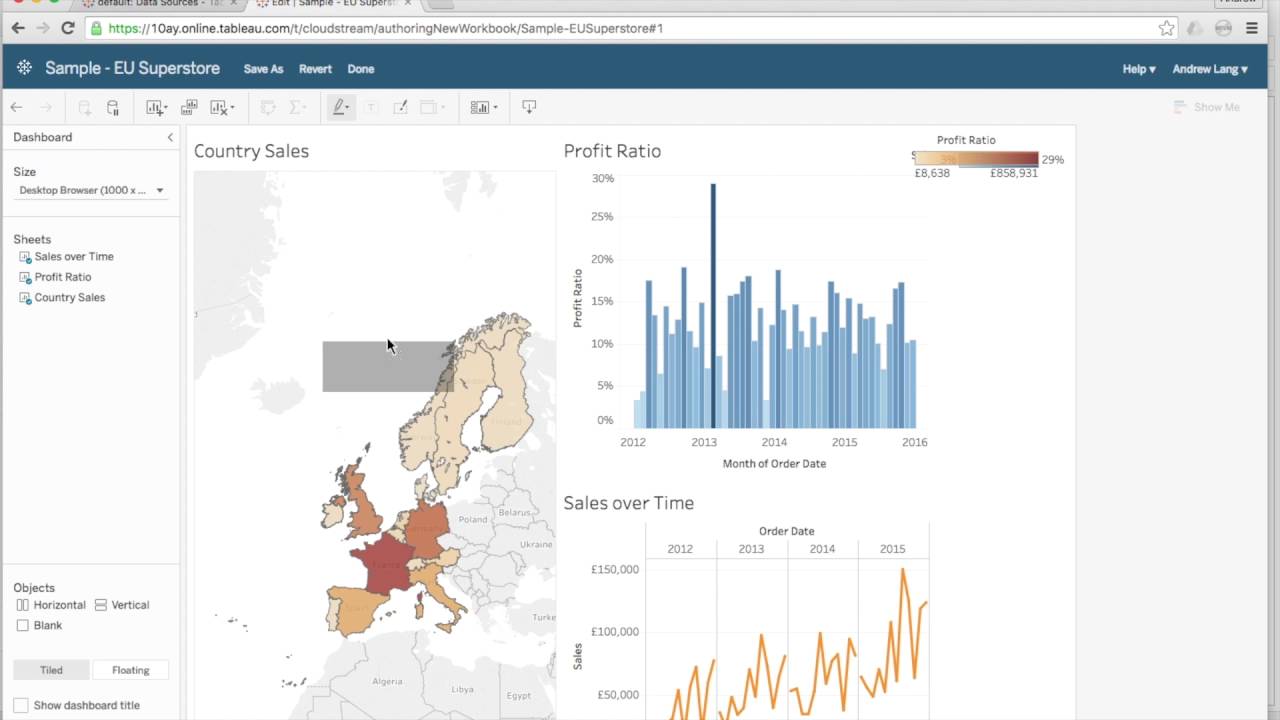Toggle mark labels with the T icon
Screen dimensions: 1280x720
[371, 107]
